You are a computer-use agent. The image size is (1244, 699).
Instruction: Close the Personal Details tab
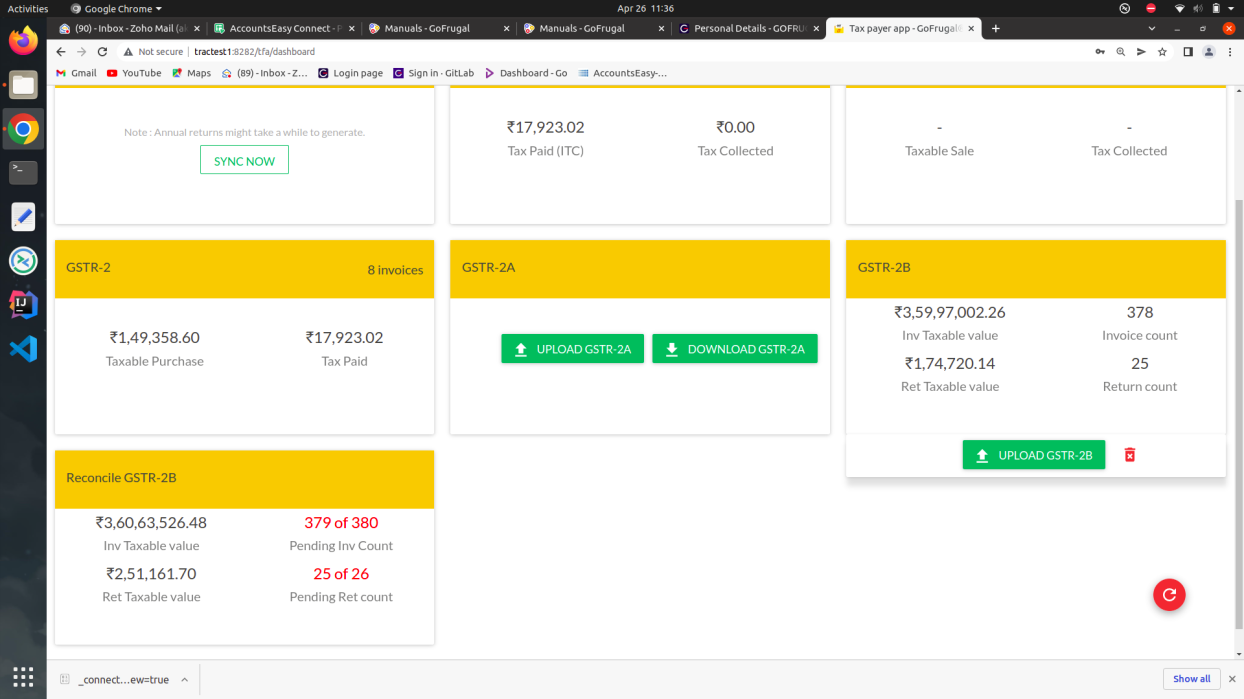point(816,29)
